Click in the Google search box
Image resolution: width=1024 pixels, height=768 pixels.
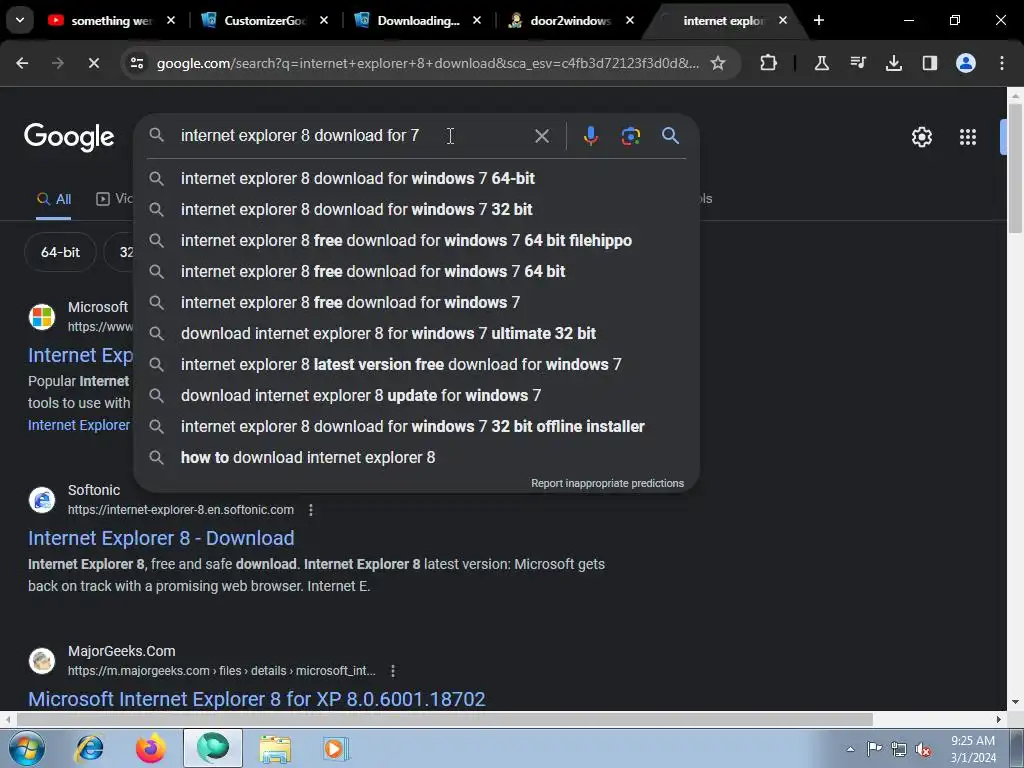(353, 135)
